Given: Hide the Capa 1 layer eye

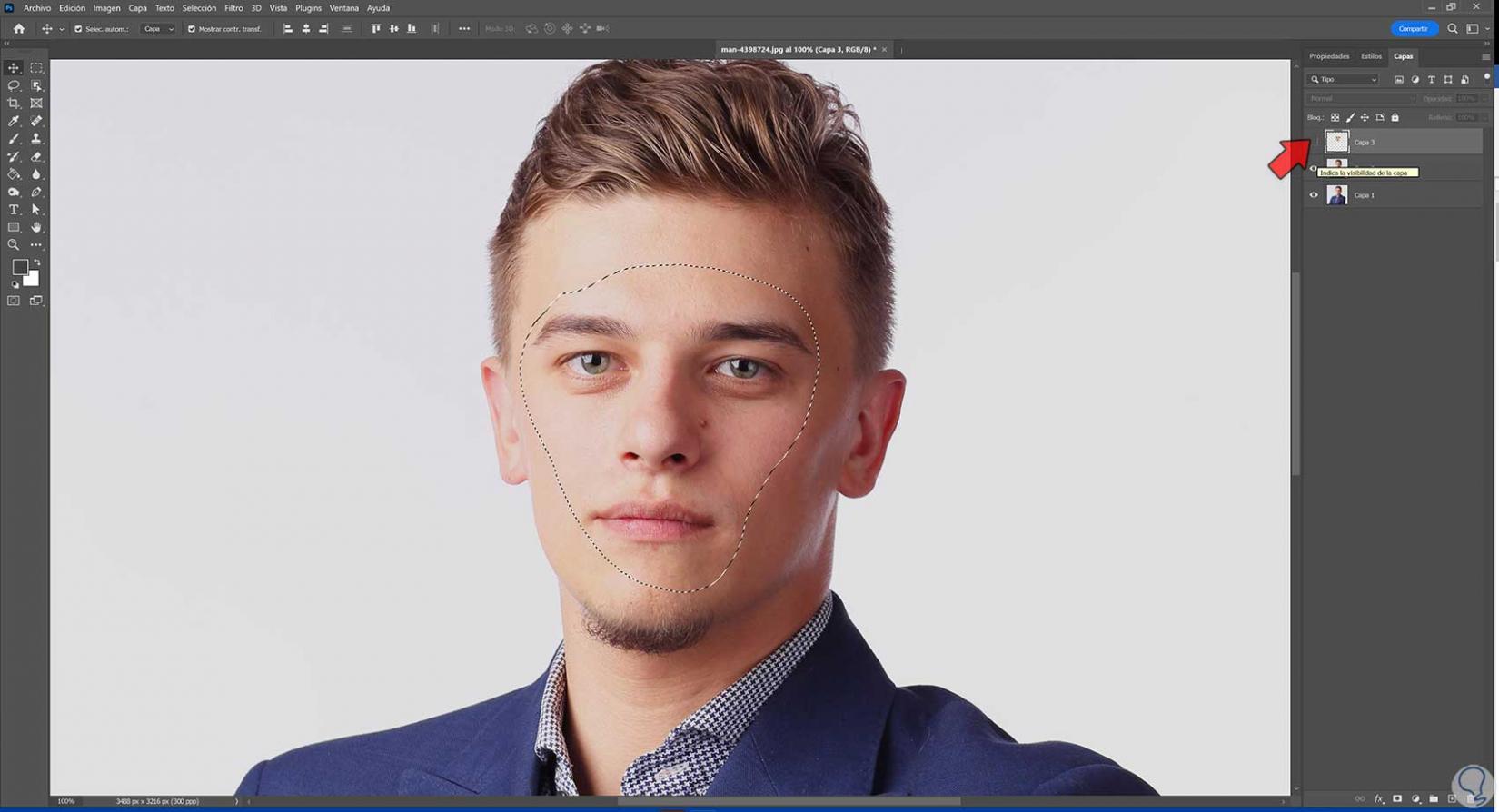Looking at the screenshot, I should [x=1314, y=195].
